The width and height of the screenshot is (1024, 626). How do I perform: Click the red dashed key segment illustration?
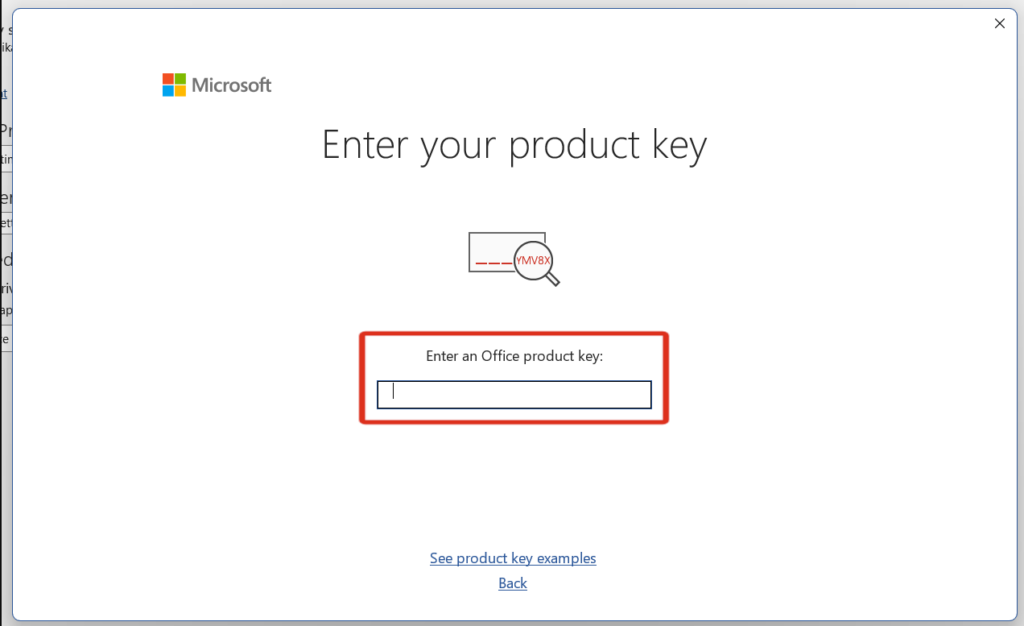[492, 263]
